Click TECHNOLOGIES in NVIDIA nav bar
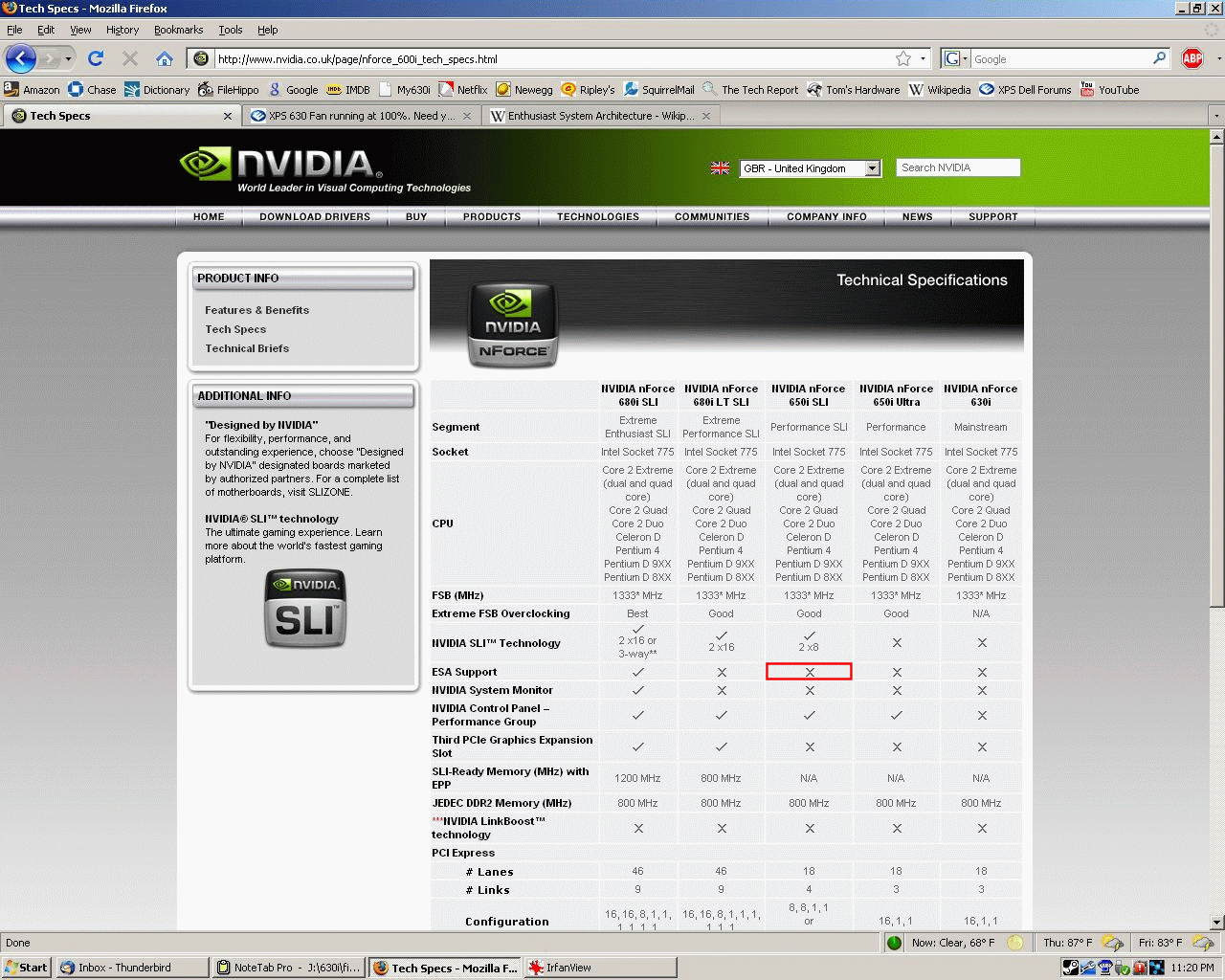The width and height of the screenshot is (1225, 980). point(598,216)
